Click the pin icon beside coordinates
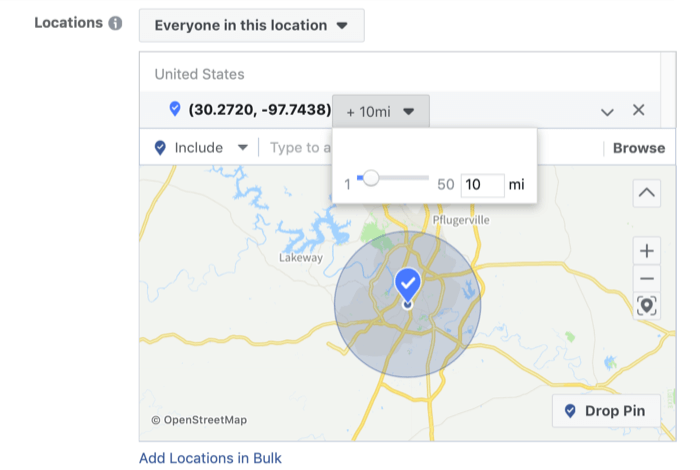 click(175, 108)
